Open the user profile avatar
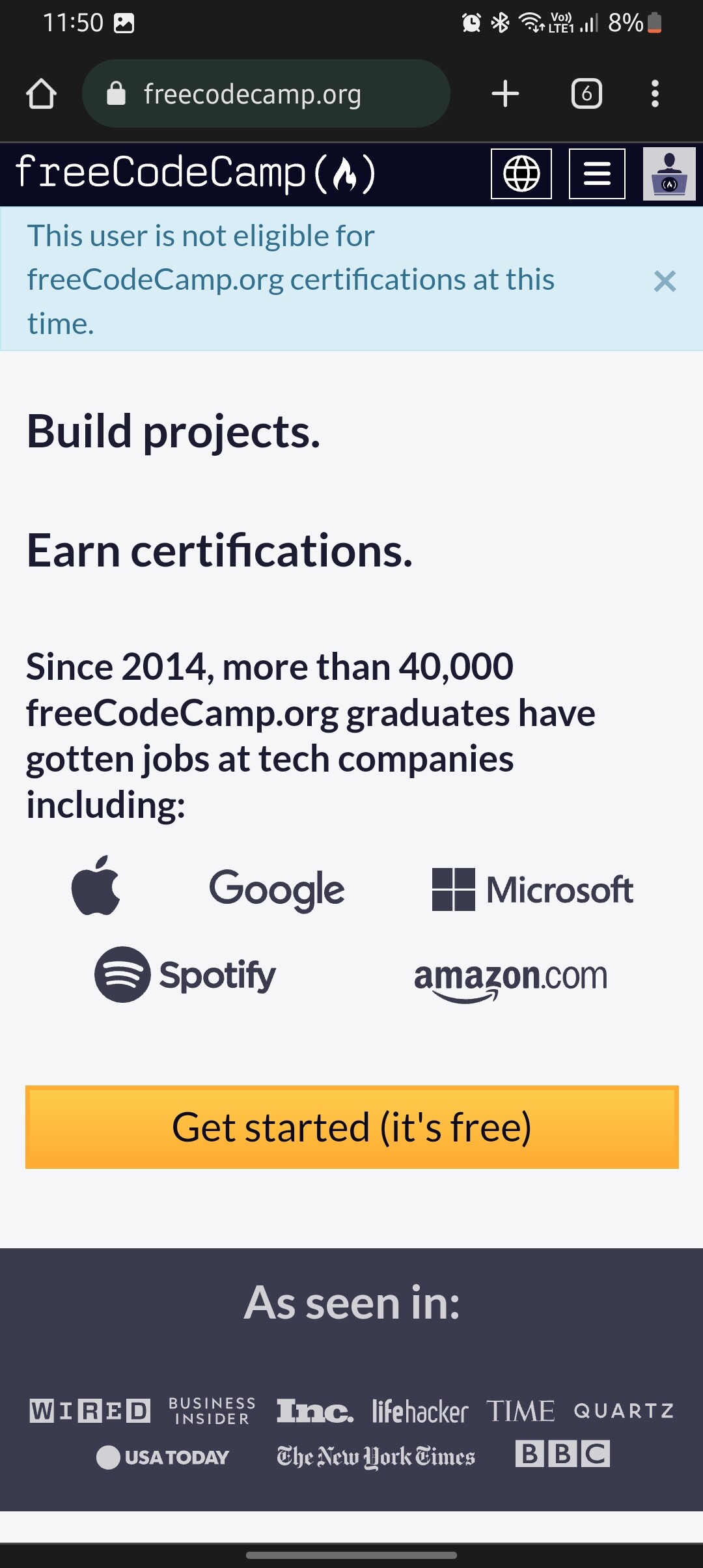Image resolution: width=703 pixels, height=1568 pixels. [x=669, y=174]
